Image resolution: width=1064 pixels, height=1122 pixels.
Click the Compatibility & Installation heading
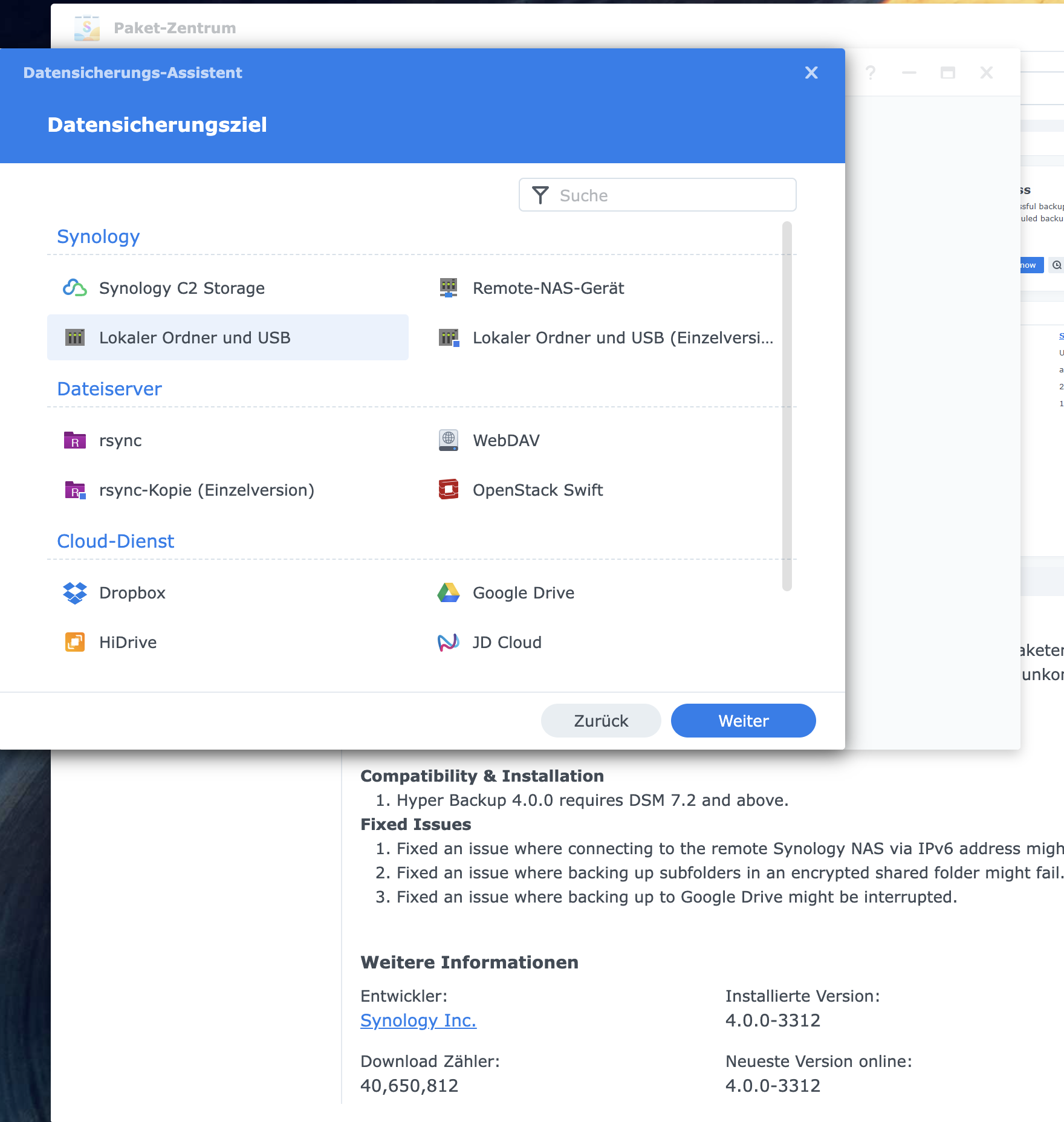tap(482, 776)
